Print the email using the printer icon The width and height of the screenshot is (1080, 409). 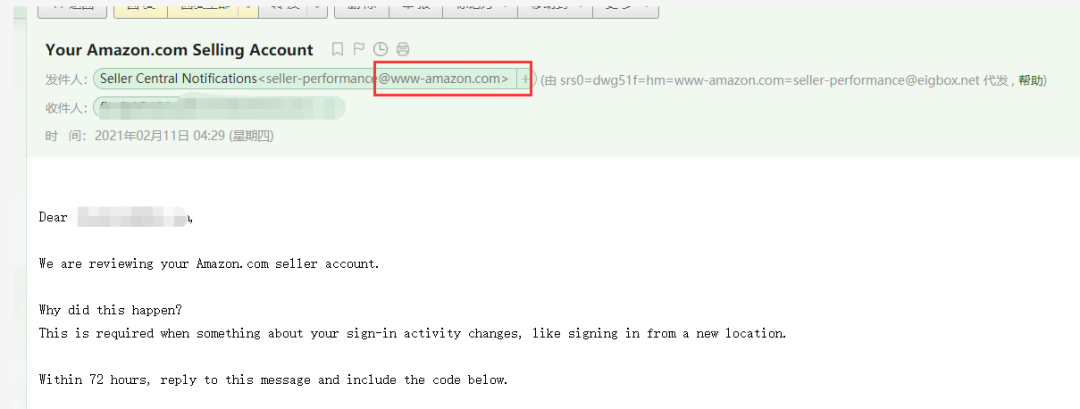click(403, 49)
